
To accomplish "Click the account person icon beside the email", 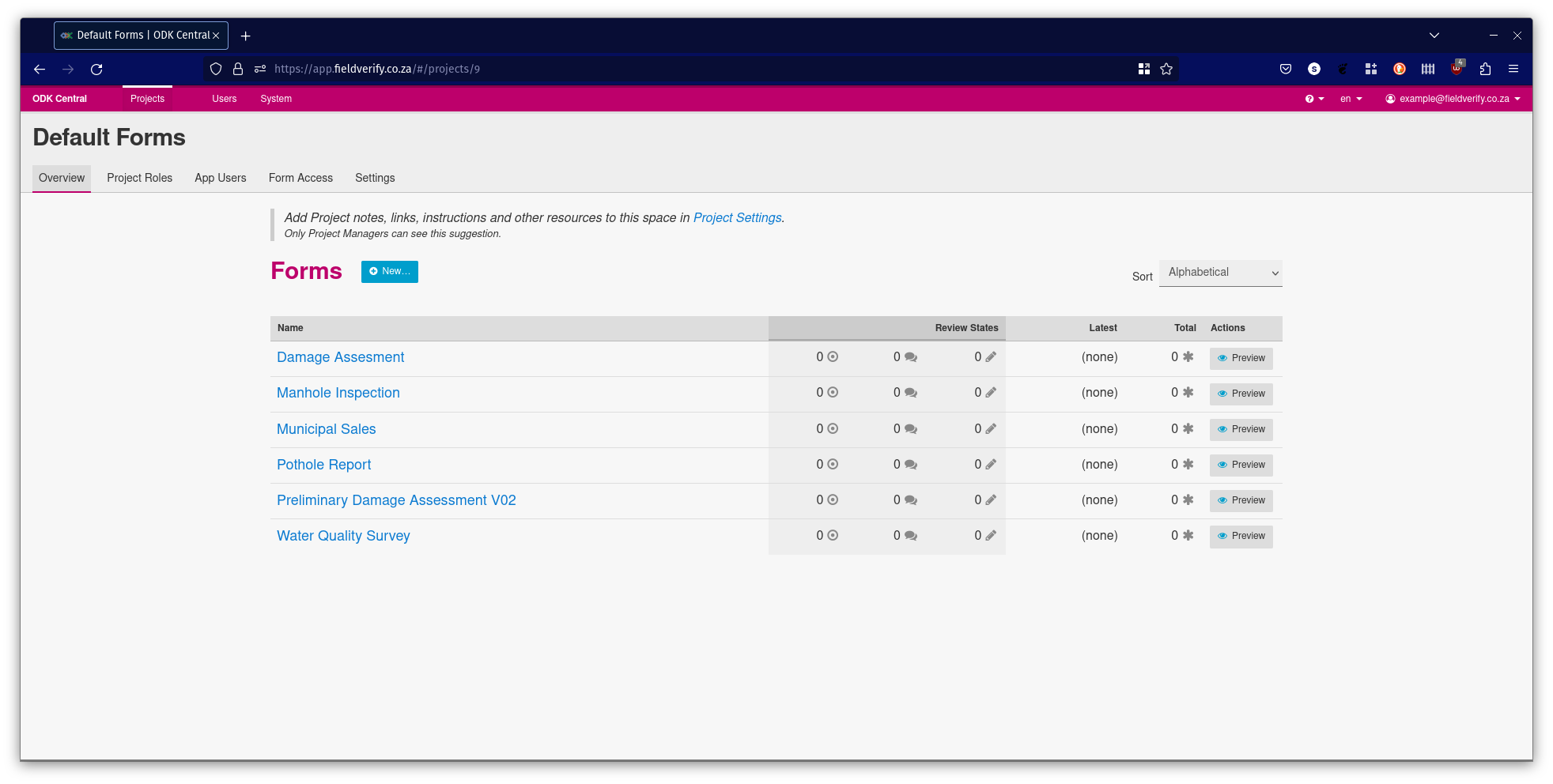I will pos(1390,99).
